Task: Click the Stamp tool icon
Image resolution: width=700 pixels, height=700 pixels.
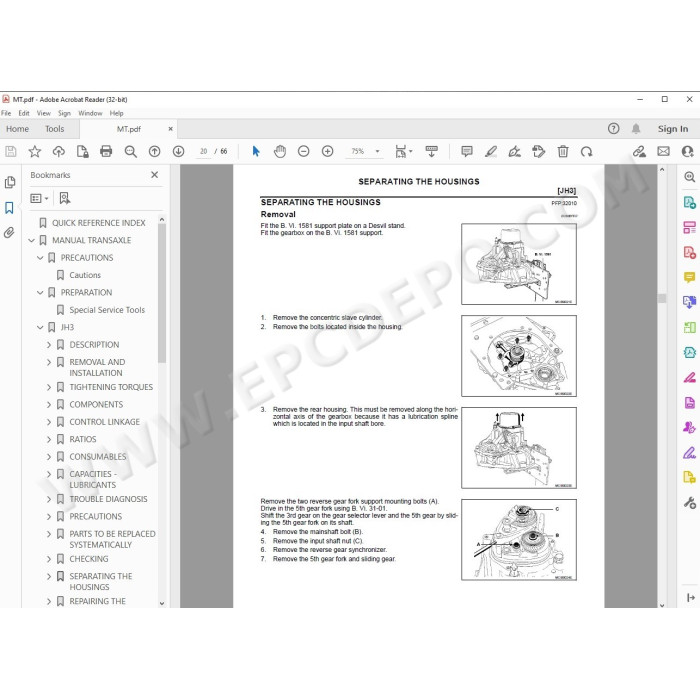Action: pos(539,151)
